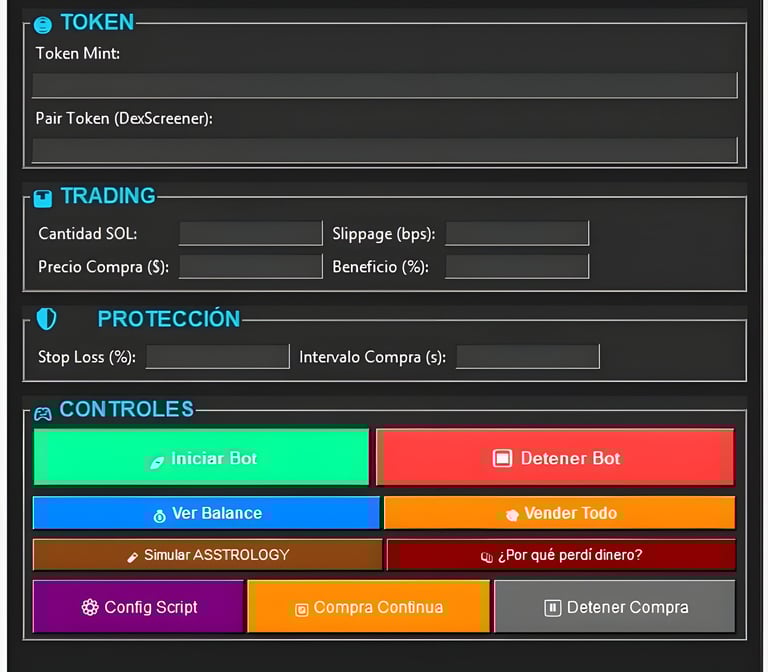Check wallet with Ver Balance button
The width and height of the screenshot is (768, 672).
click(206, 513)
